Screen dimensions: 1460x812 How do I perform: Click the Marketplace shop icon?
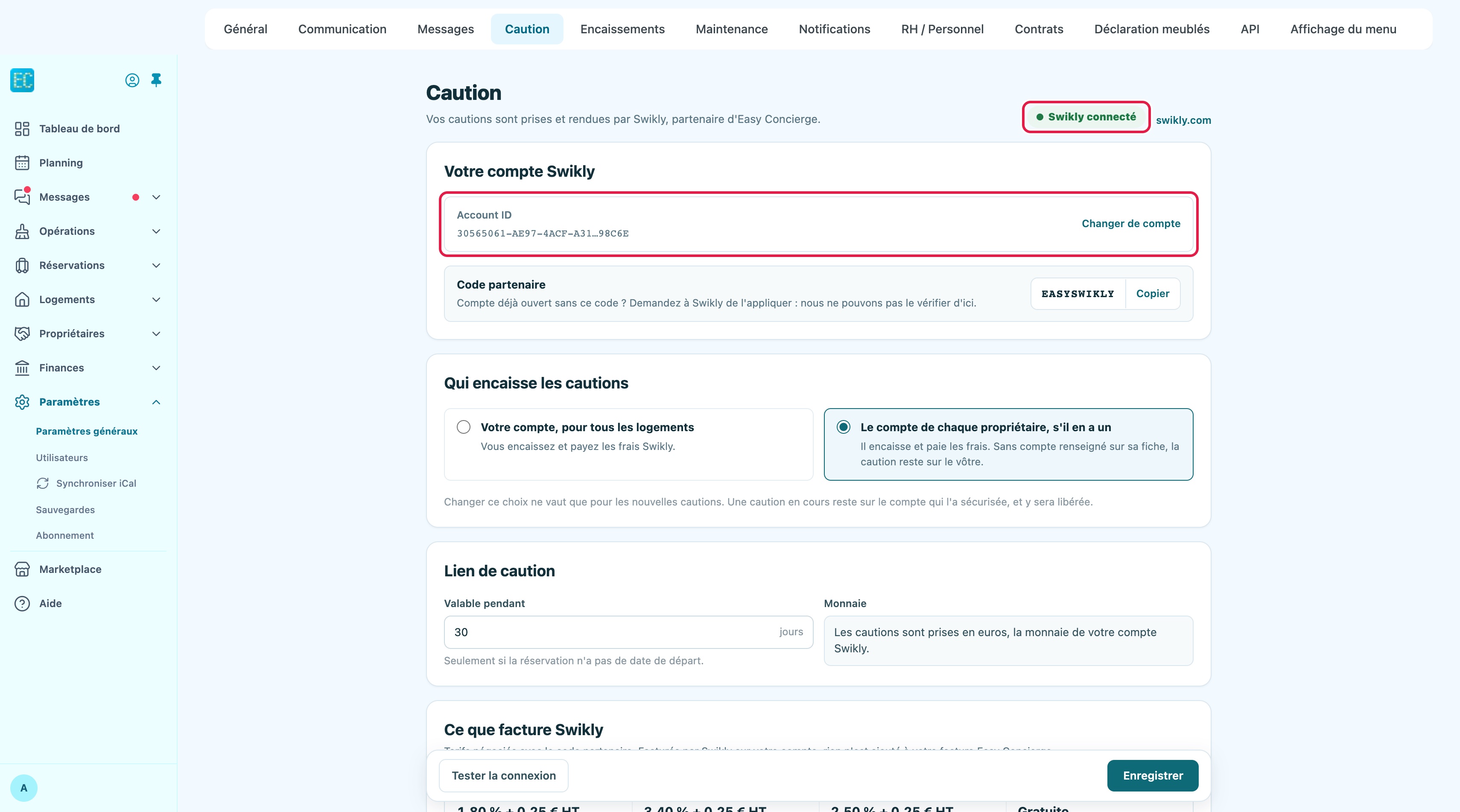point(22,569)
